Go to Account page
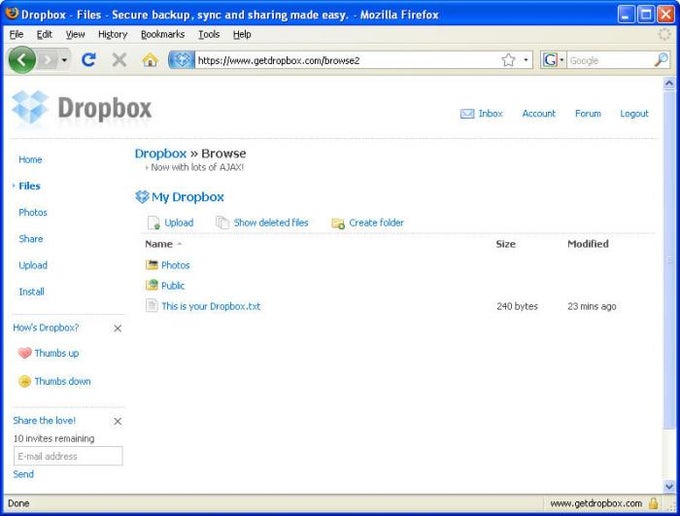 tap(539, 114)
